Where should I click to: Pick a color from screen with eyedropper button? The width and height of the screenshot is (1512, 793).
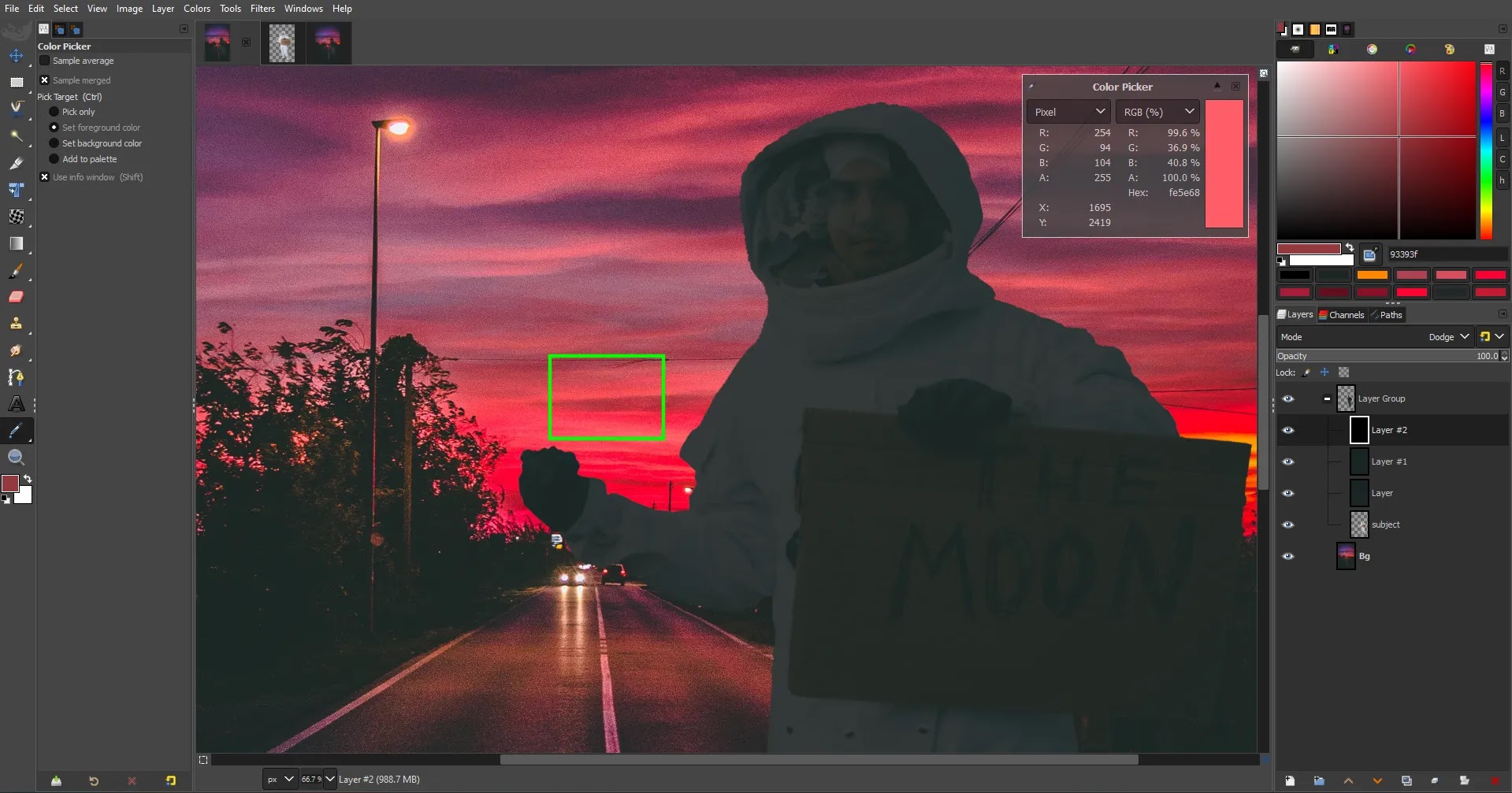pyautogui.click(x=1369, y=254)
